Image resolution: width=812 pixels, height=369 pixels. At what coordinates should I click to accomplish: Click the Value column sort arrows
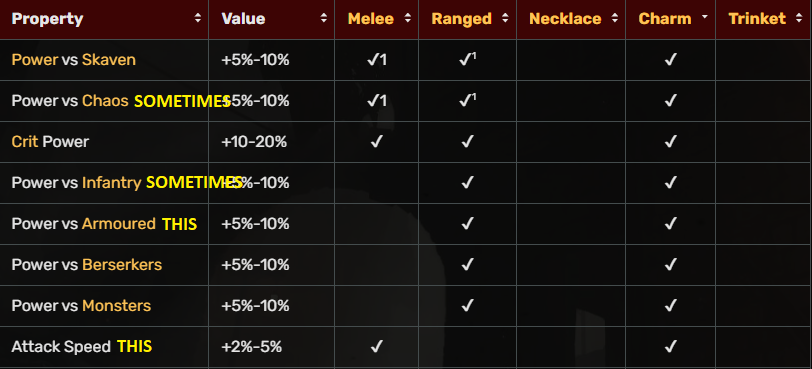point(324,19)
